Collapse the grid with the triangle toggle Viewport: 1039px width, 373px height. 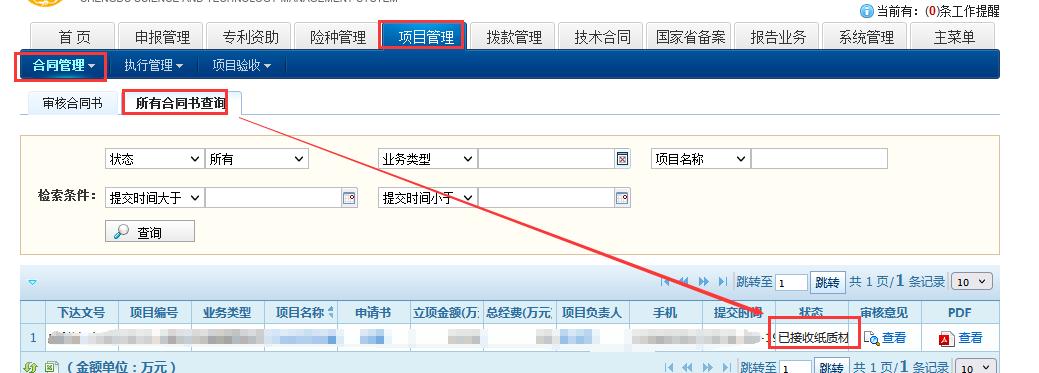(x=32, y=282)
